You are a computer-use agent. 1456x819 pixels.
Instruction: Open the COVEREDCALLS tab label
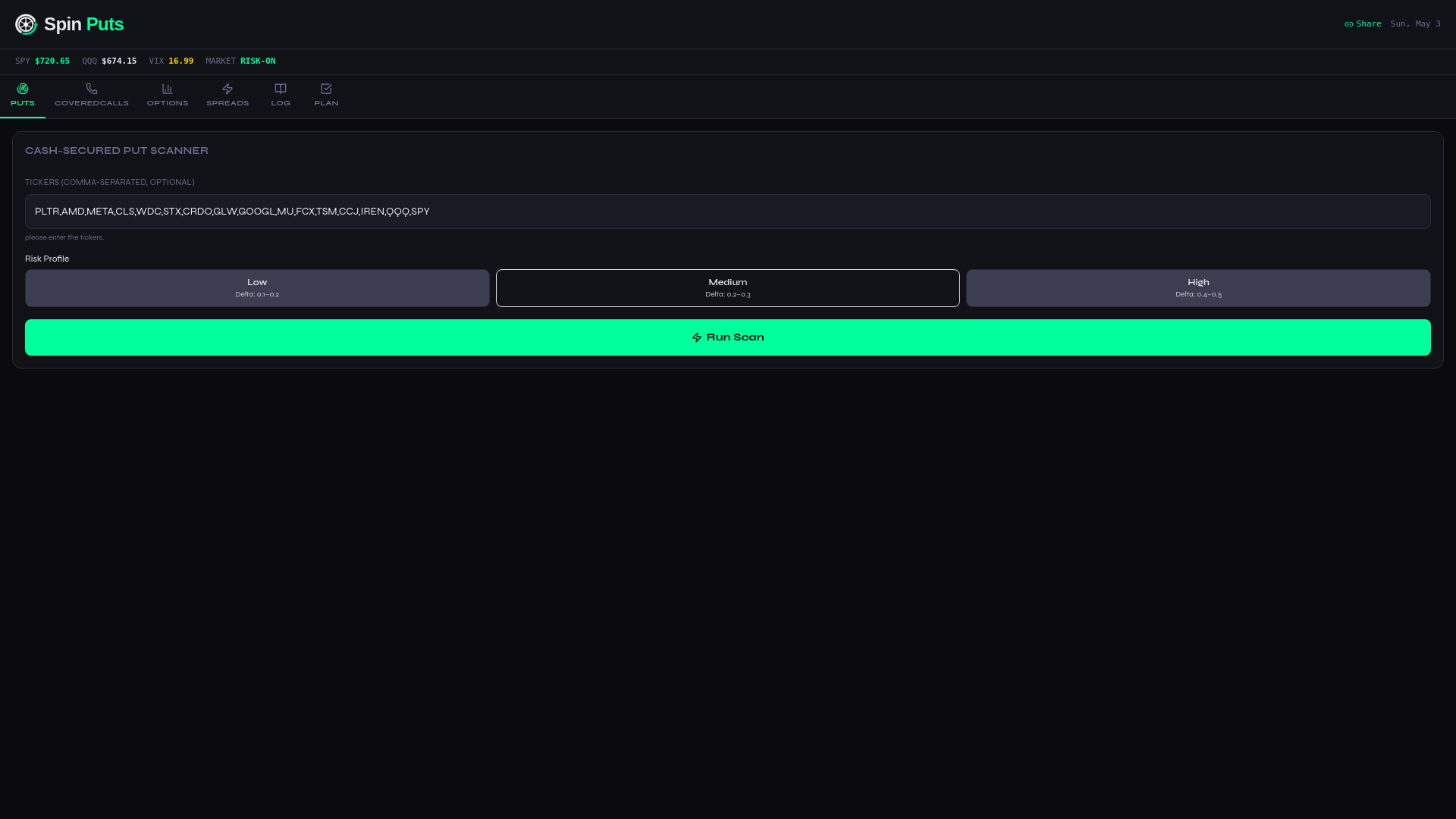pos(92,103)
